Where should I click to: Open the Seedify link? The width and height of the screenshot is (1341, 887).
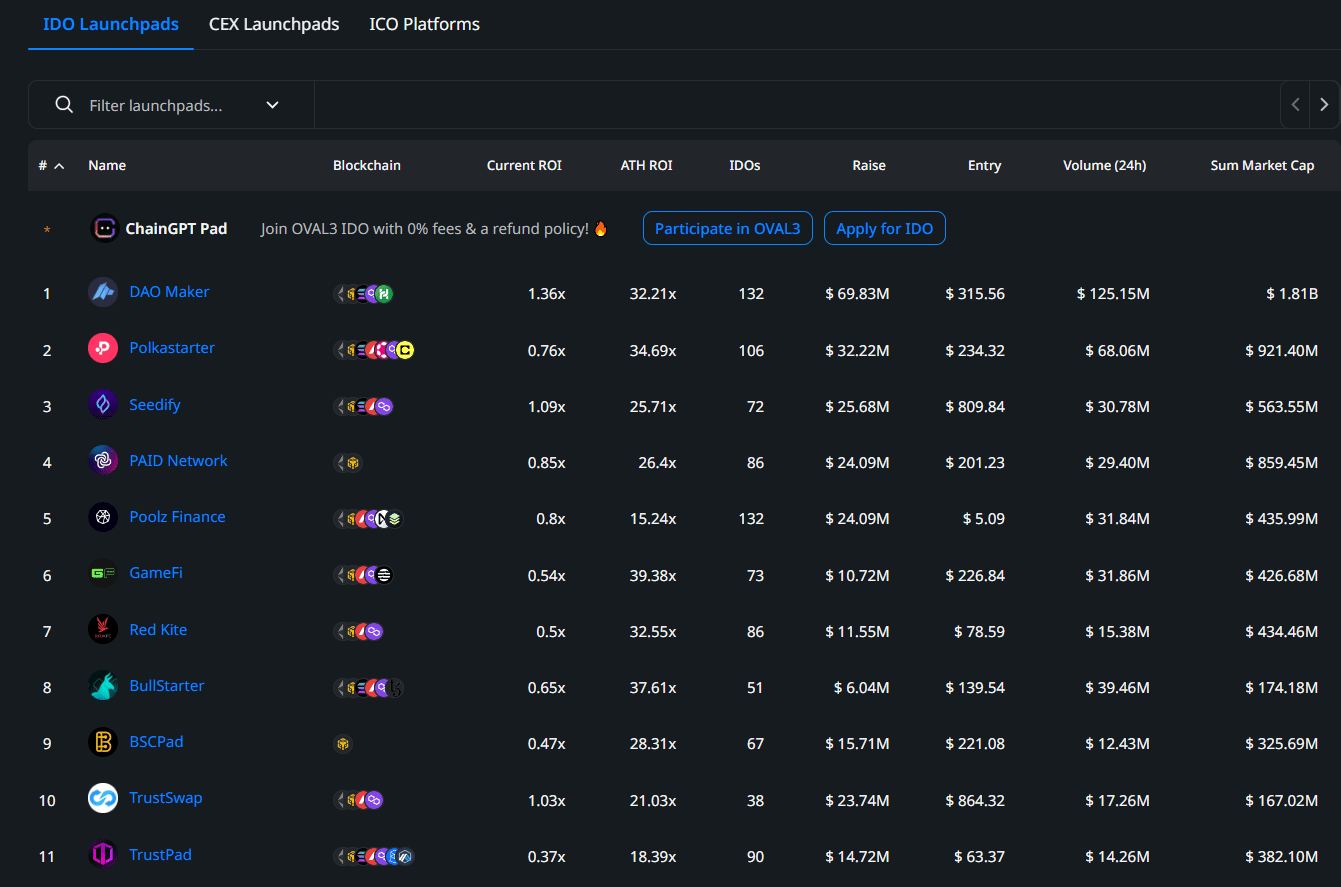point(155,404)
